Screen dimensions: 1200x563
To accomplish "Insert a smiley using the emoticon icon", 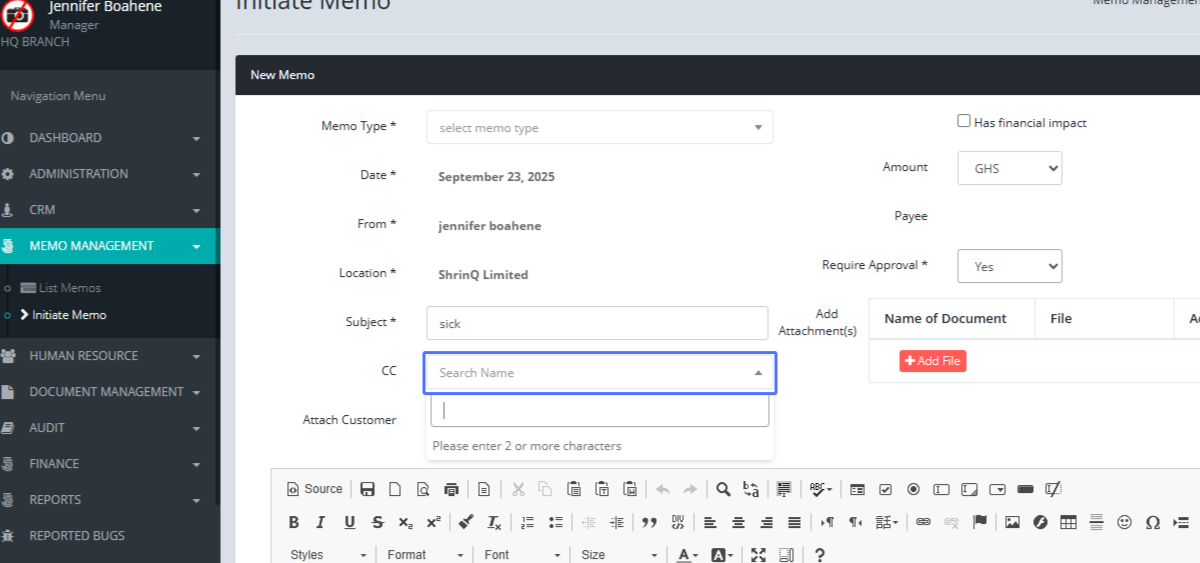I will point(1124,522).
